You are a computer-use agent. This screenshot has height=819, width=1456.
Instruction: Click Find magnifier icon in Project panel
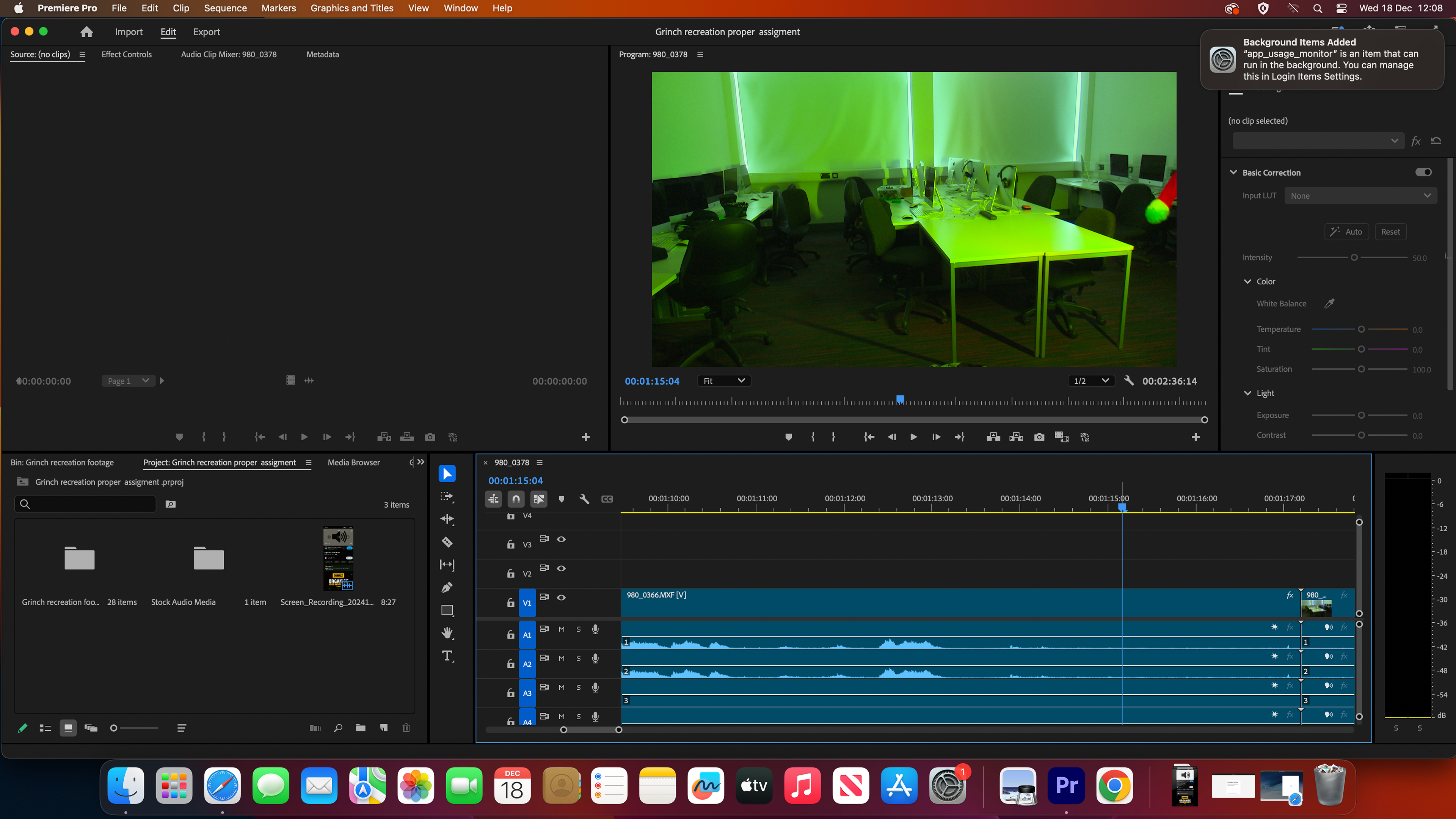(338, 728)
